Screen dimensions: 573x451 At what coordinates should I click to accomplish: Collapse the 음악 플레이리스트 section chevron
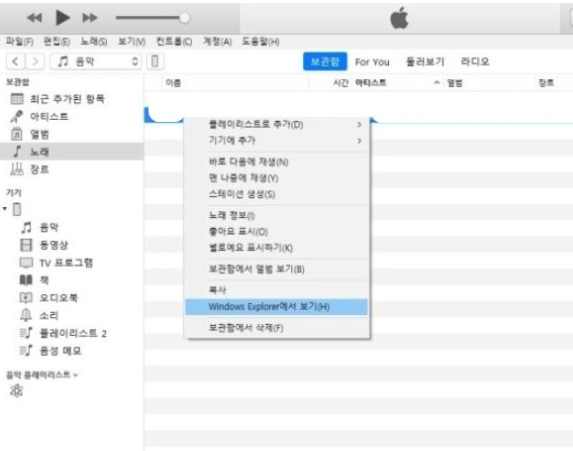pos(75,375)
